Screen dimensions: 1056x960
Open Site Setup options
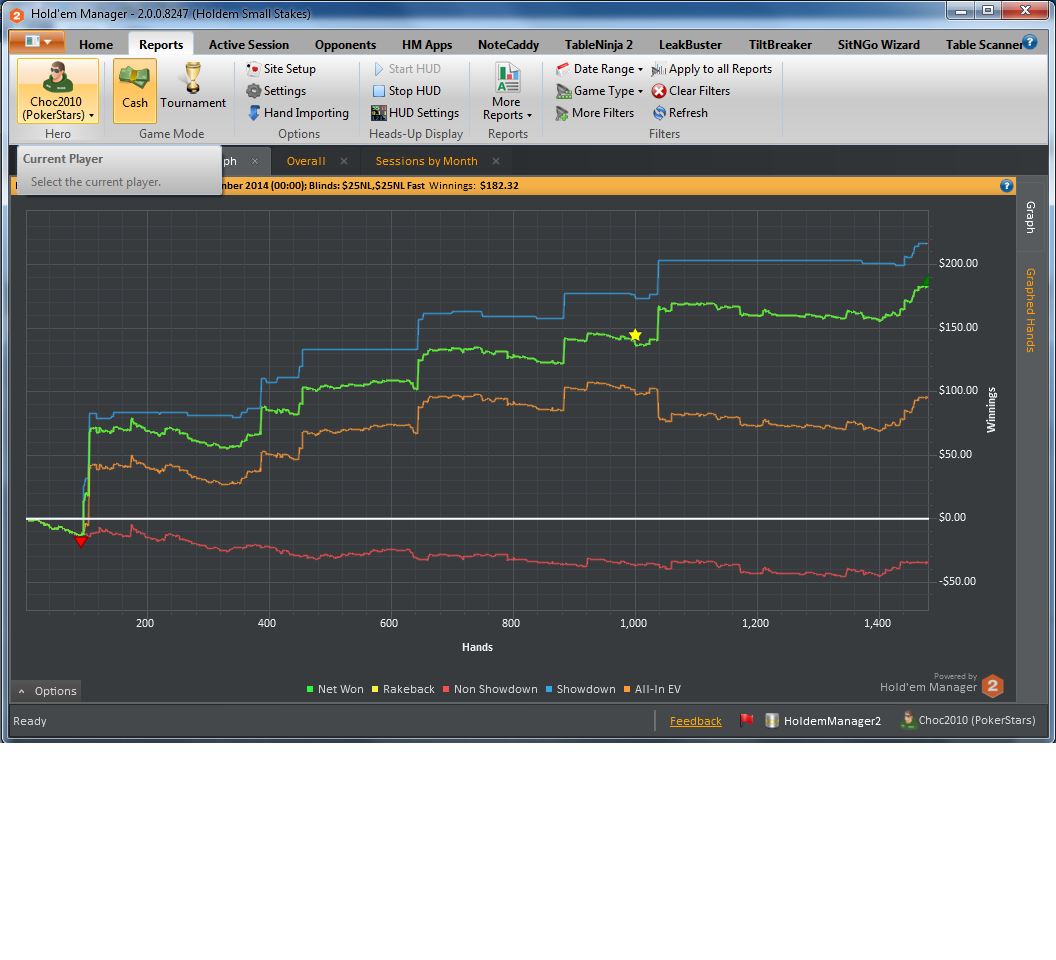[x=281, y=69]
